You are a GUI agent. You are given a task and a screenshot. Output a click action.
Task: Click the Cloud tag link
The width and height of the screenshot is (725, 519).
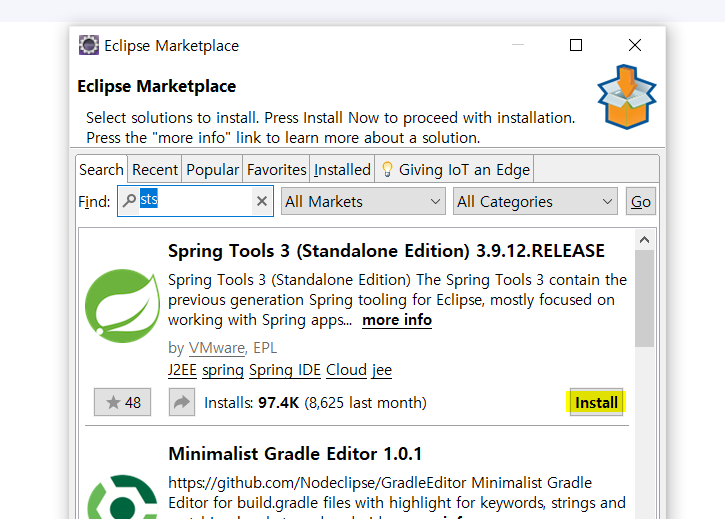(x=346, y=370)
